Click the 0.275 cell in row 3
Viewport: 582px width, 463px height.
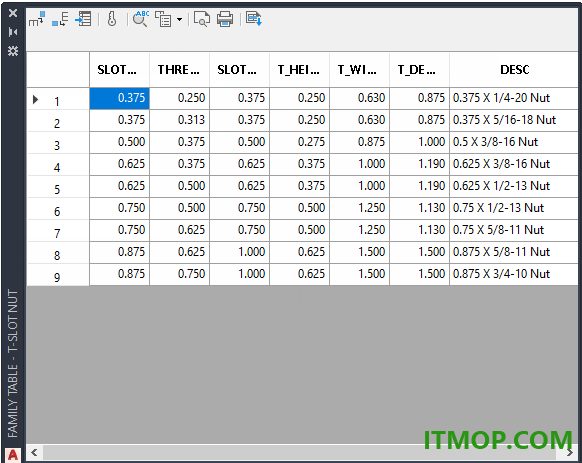pyautogui.click(x=300, y=142)
